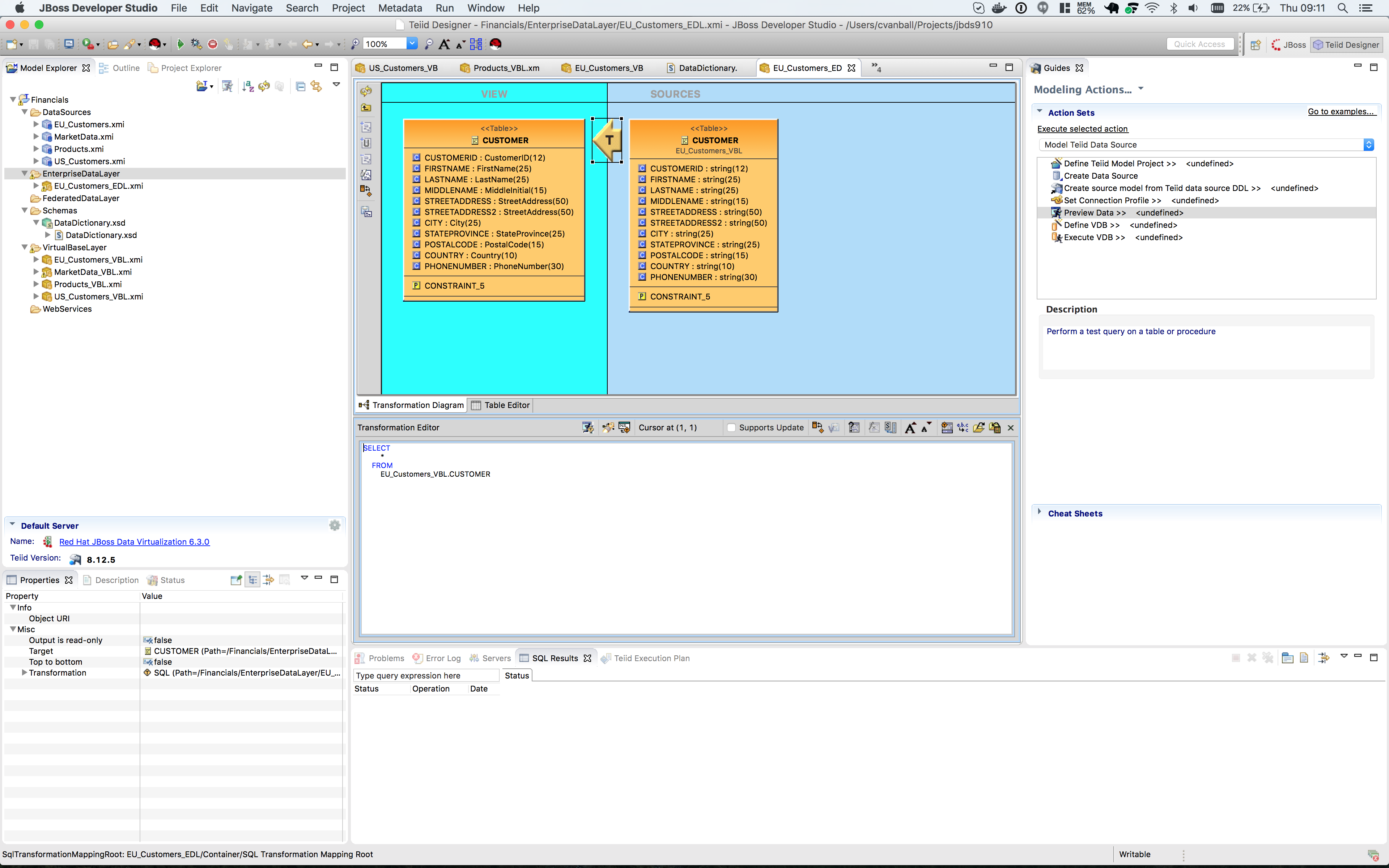Image resolution: width=1389 pixels, height=868 pixels.
Task: Open the Model Teiid Data Source action dropdown
Action: point(1369,145)
